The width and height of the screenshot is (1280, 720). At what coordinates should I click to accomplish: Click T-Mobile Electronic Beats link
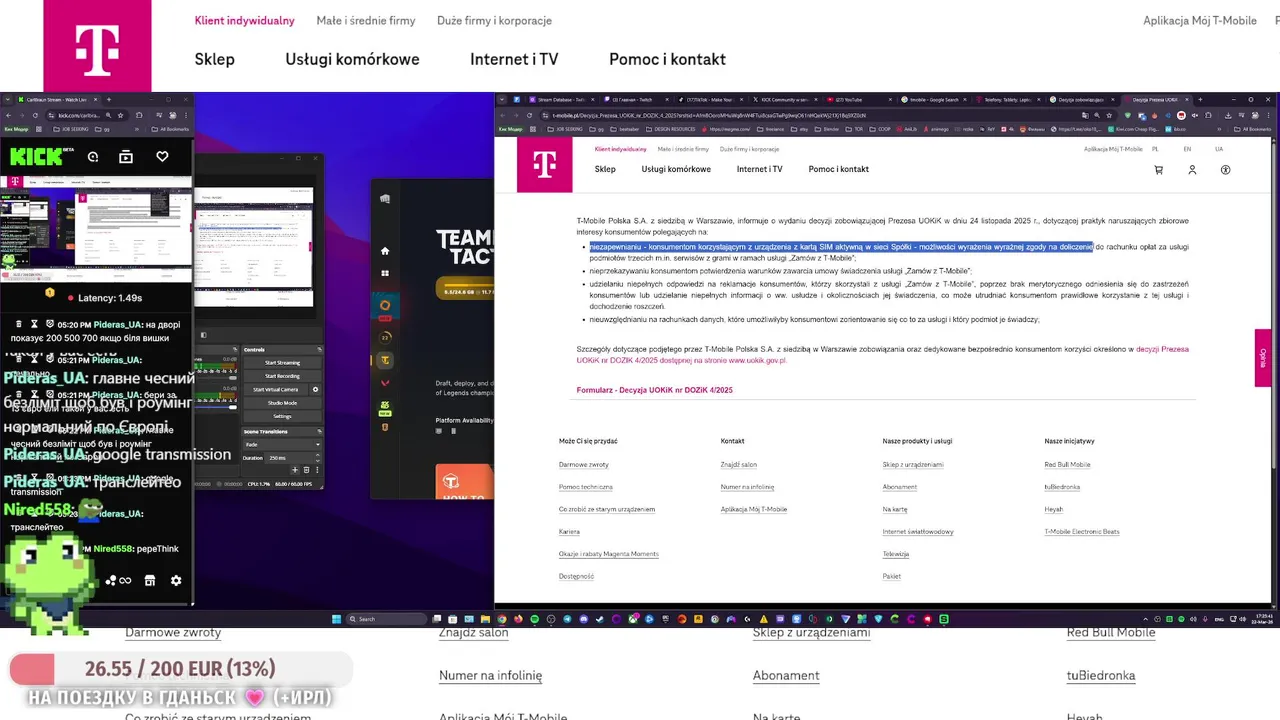point(1082,532)
